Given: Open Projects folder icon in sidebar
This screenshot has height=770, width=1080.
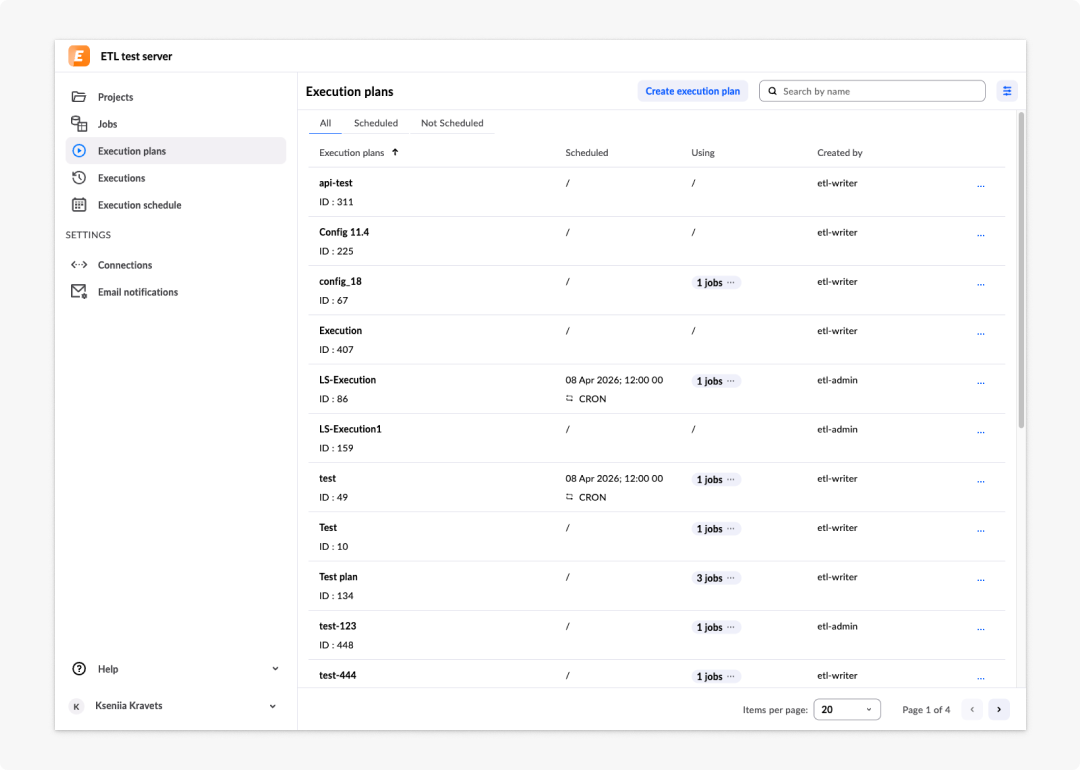Looking at the screenshot, I should pyautogui.click(x=79, y=96).
